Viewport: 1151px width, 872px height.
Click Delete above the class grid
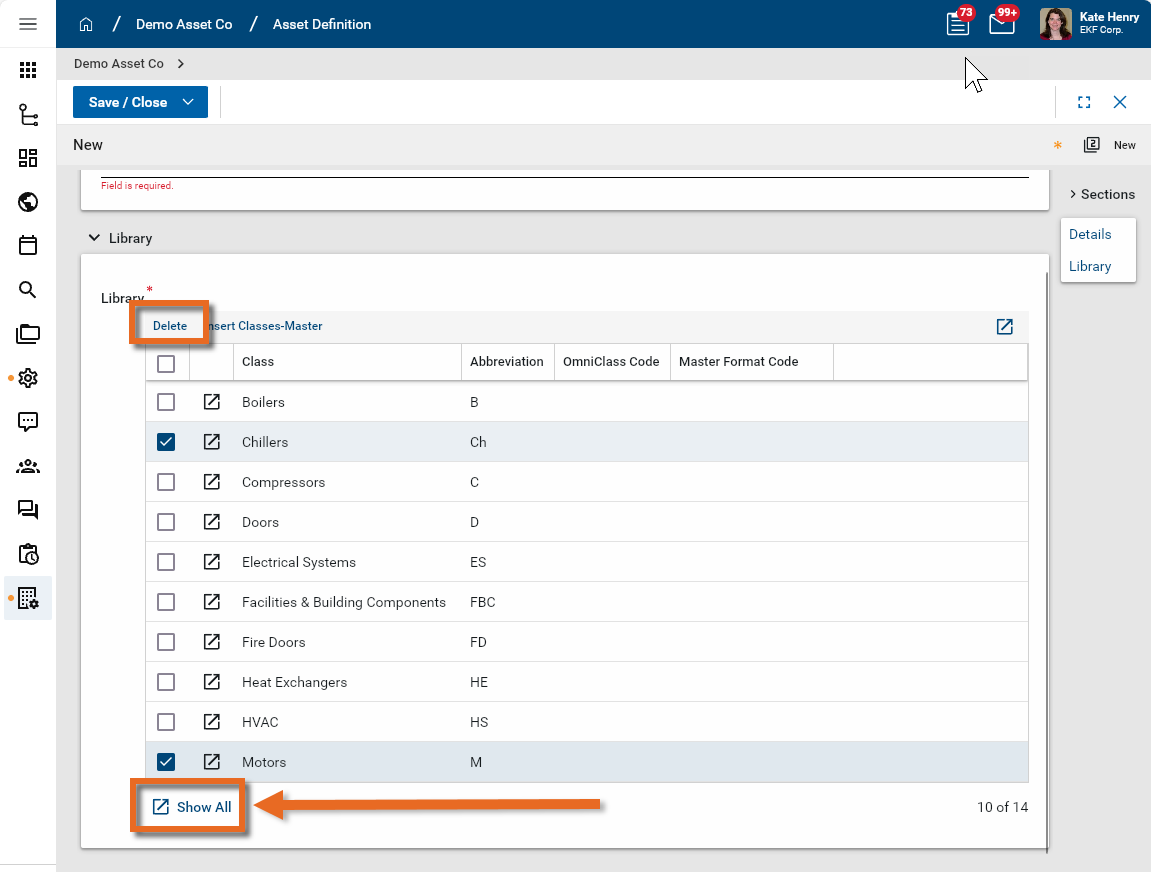[x=170, y=326]
